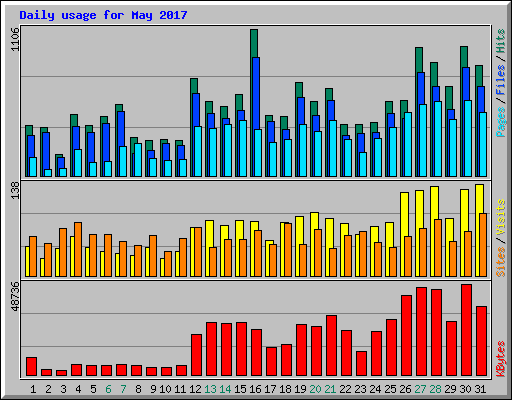This screenshot has height=400, width=512.
Task: Click green weekend day 6 label
Action: tap(108, 389)
